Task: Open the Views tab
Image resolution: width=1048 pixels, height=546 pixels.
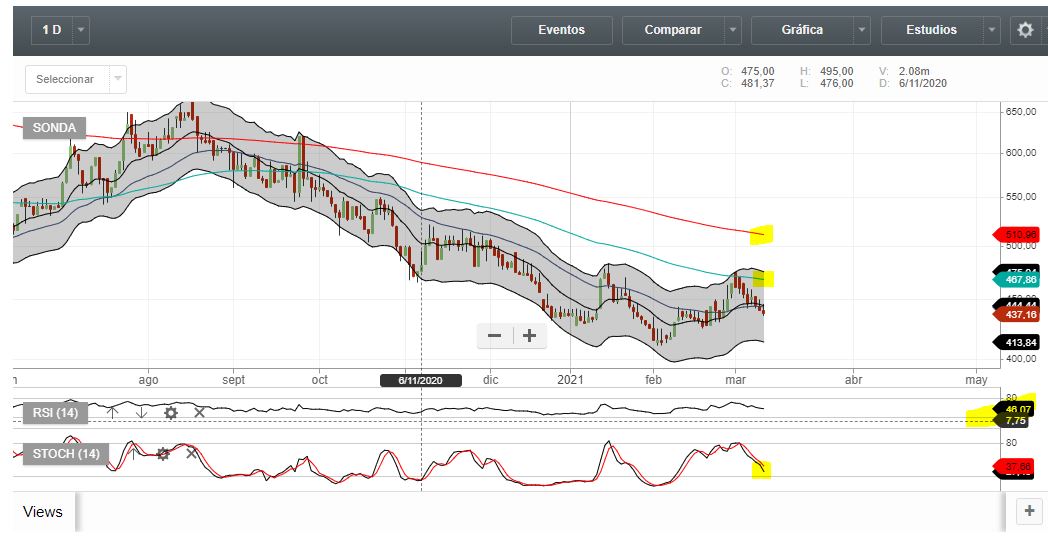Action: point(43,512)
